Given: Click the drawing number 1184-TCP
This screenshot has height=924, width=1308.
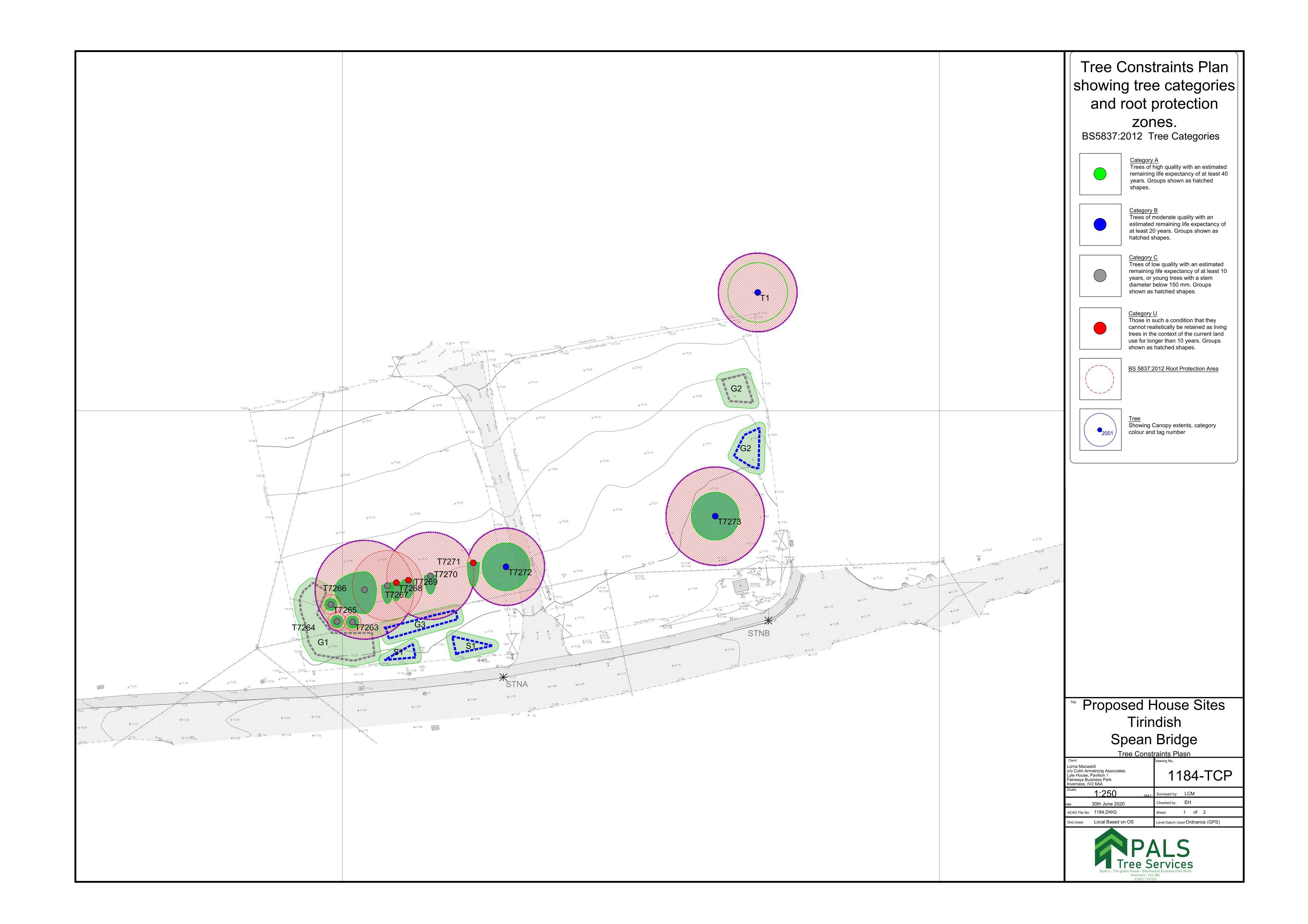Looking at the screenshot, I should [1200, 776].
